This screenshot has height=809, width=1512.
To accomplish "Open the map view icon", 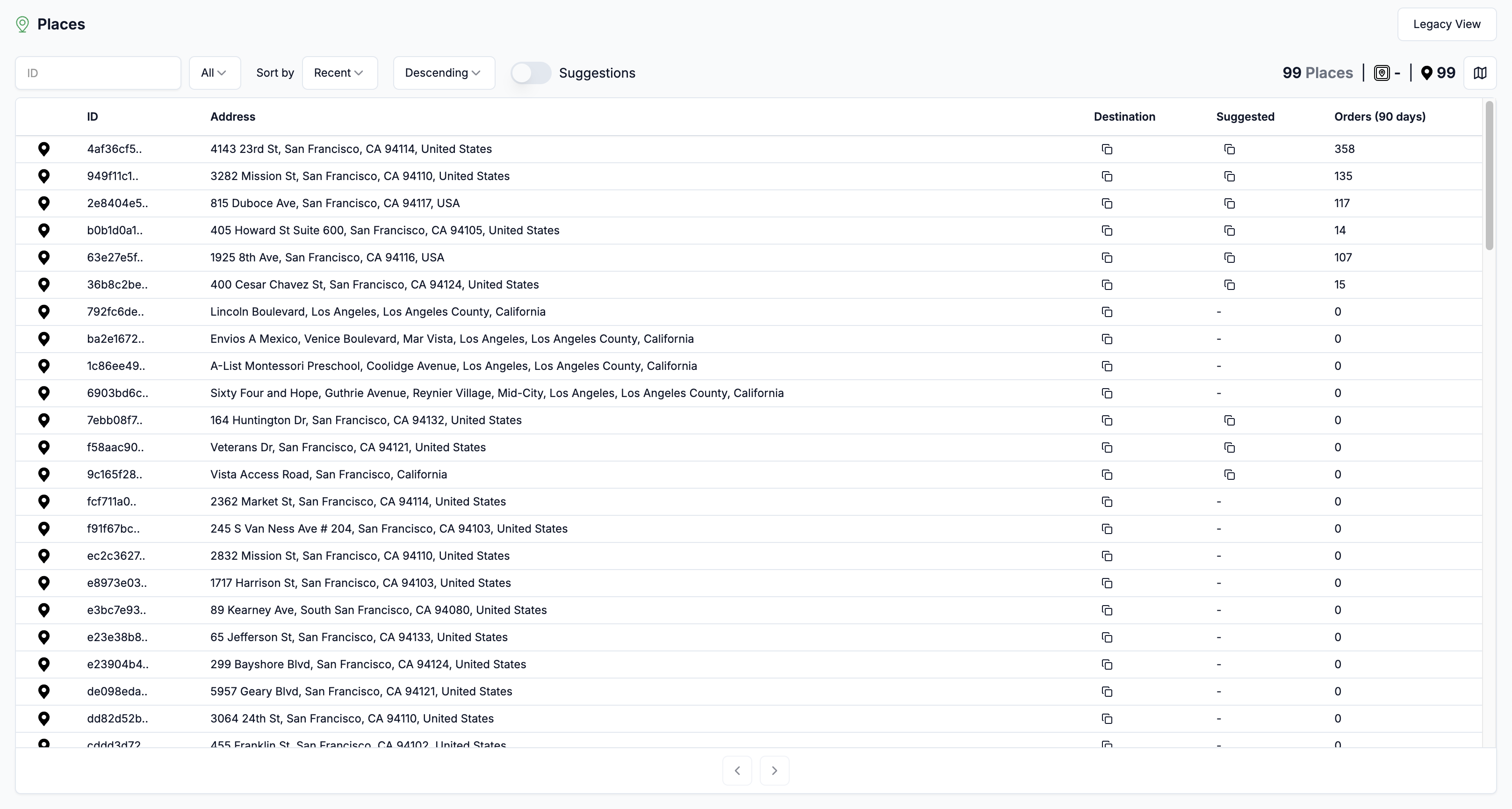I will click(x=1480, y=73).
